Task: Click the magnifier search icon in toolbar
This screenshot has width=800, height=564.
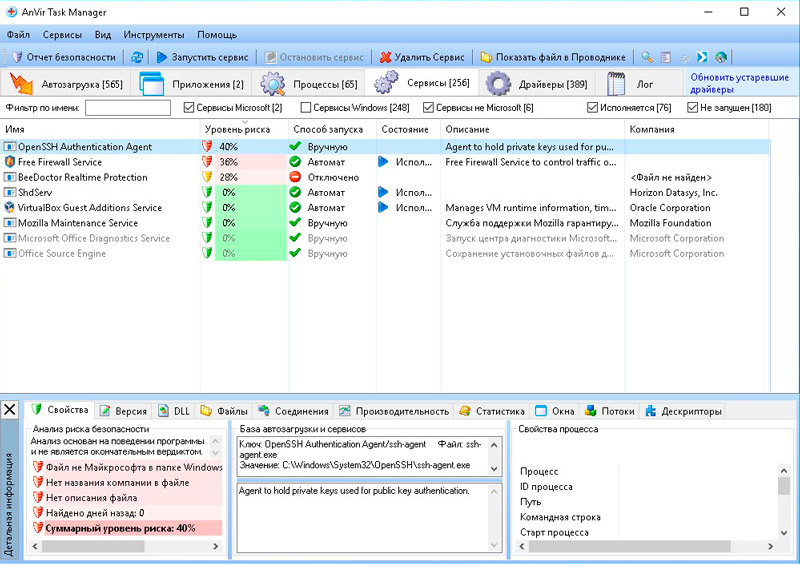Action: 647,57
